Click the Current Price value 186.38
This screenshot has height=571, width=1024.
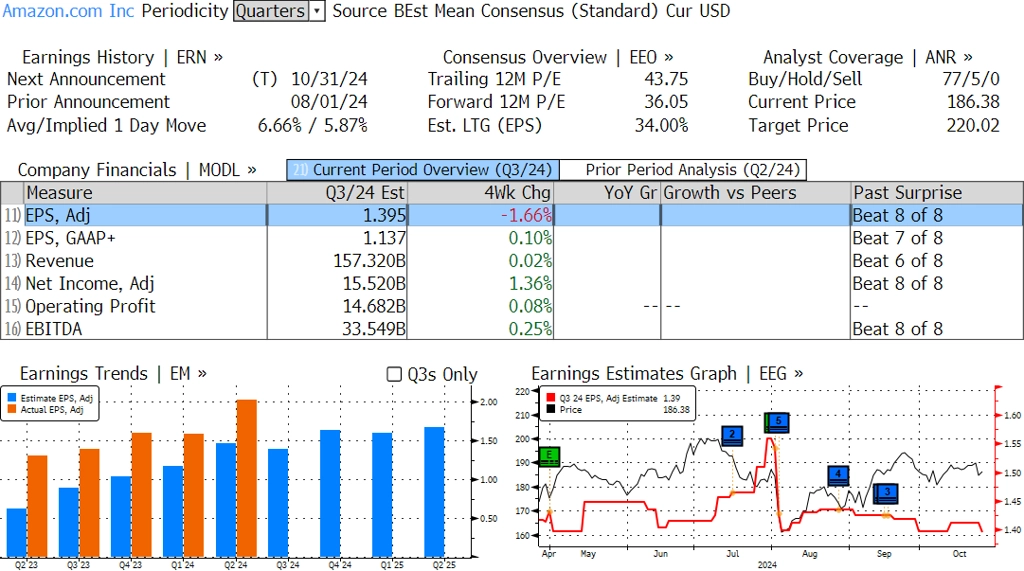point(973,102)
